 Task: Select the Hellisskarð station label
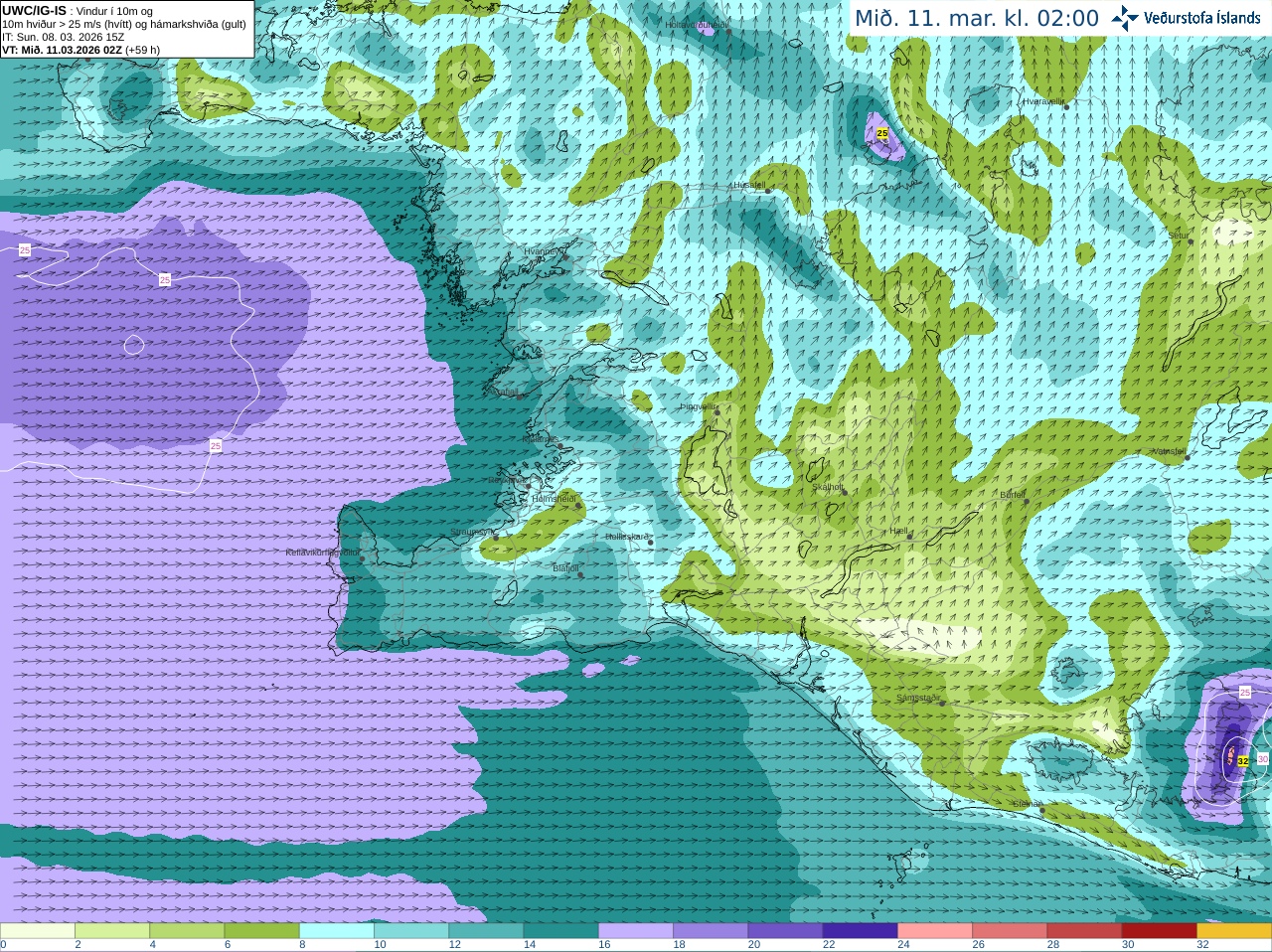click(x=627, y=537)
